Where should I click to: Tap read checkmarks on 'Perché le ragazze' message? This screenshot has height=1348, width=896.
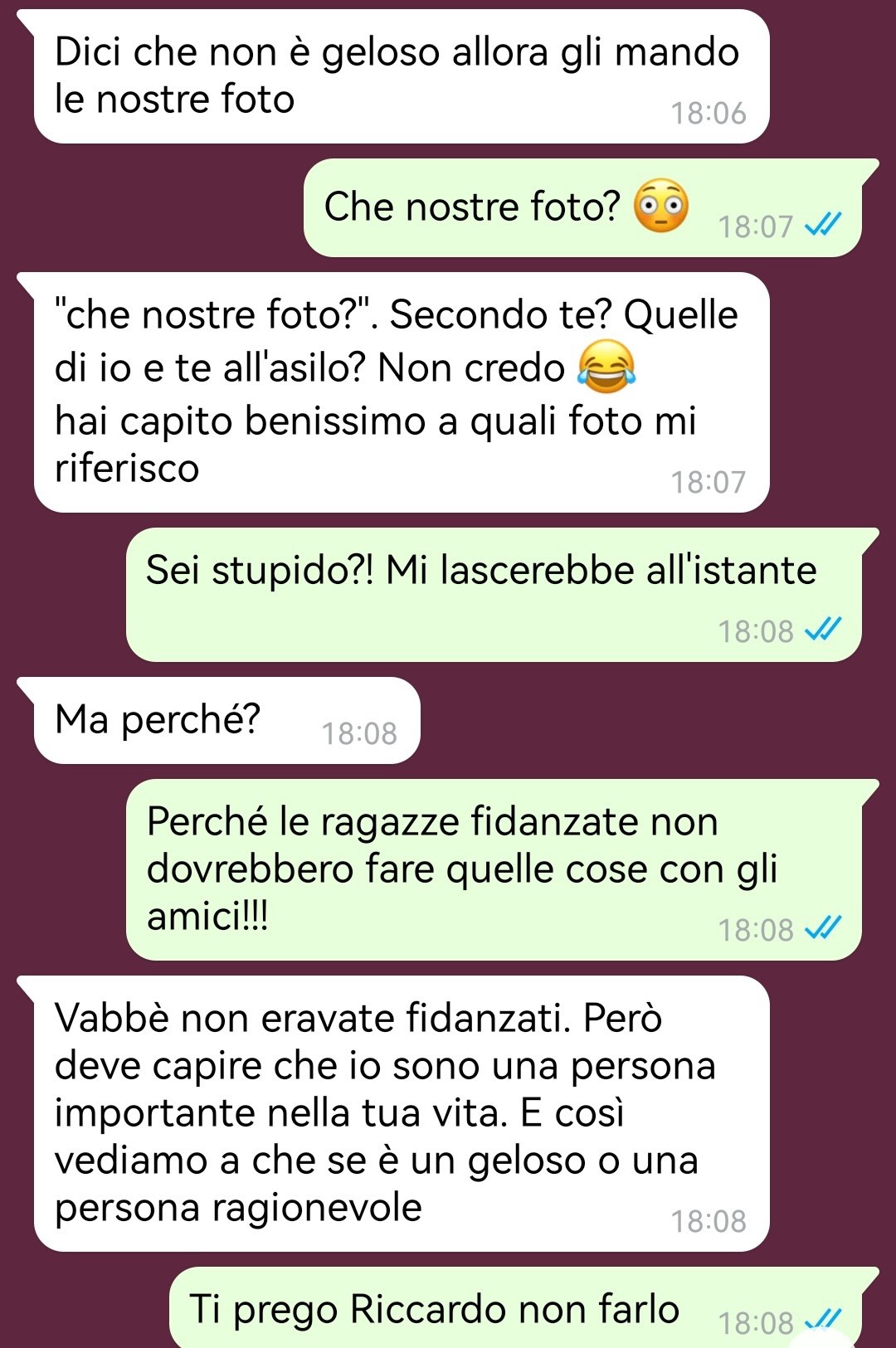click(823, 927)
